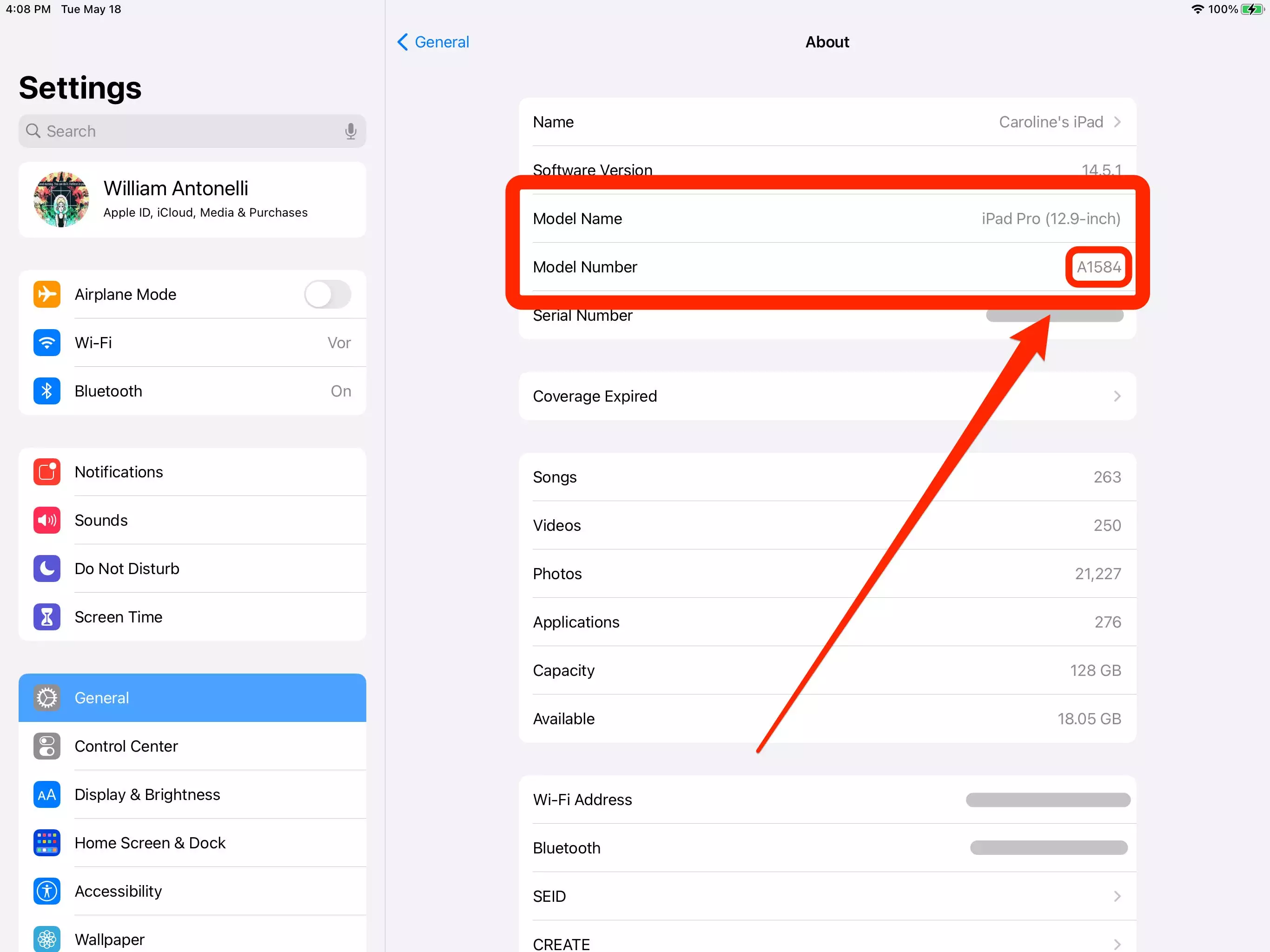Go back to General
This screenshot has width=1270, height=952.
433,42
